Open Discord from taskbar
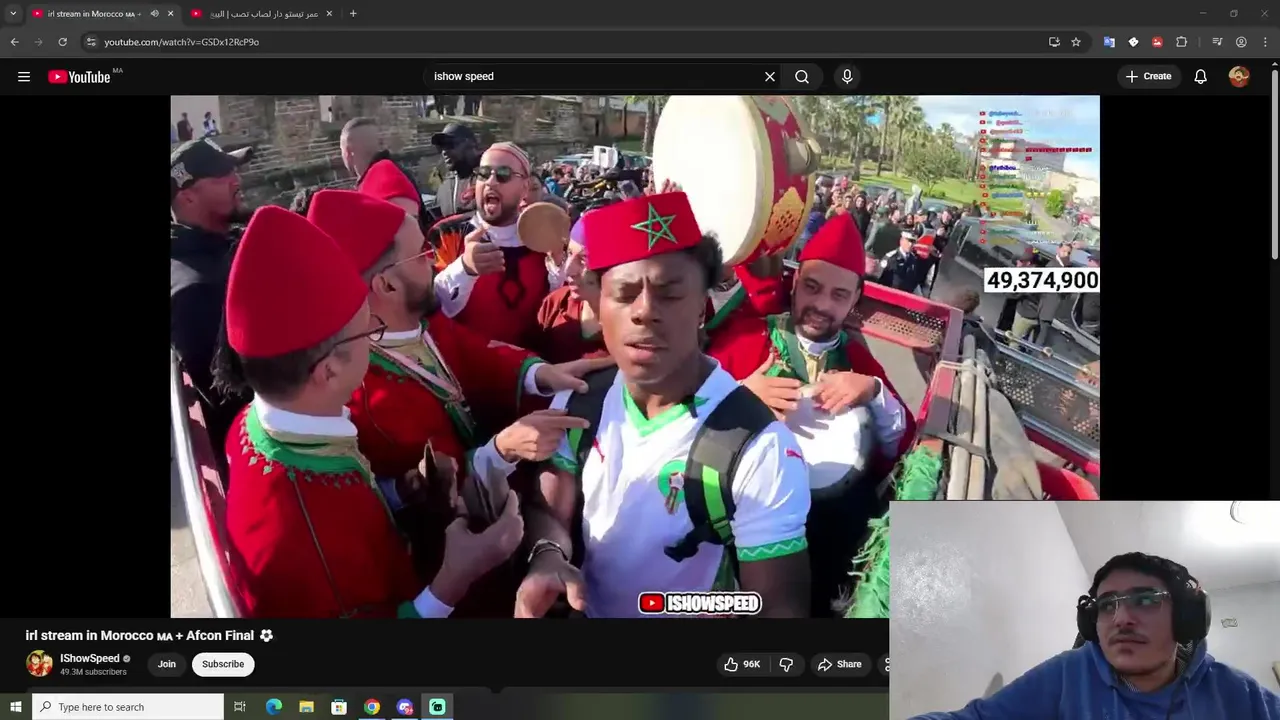 pyautogui.click(x=405, y=707)
